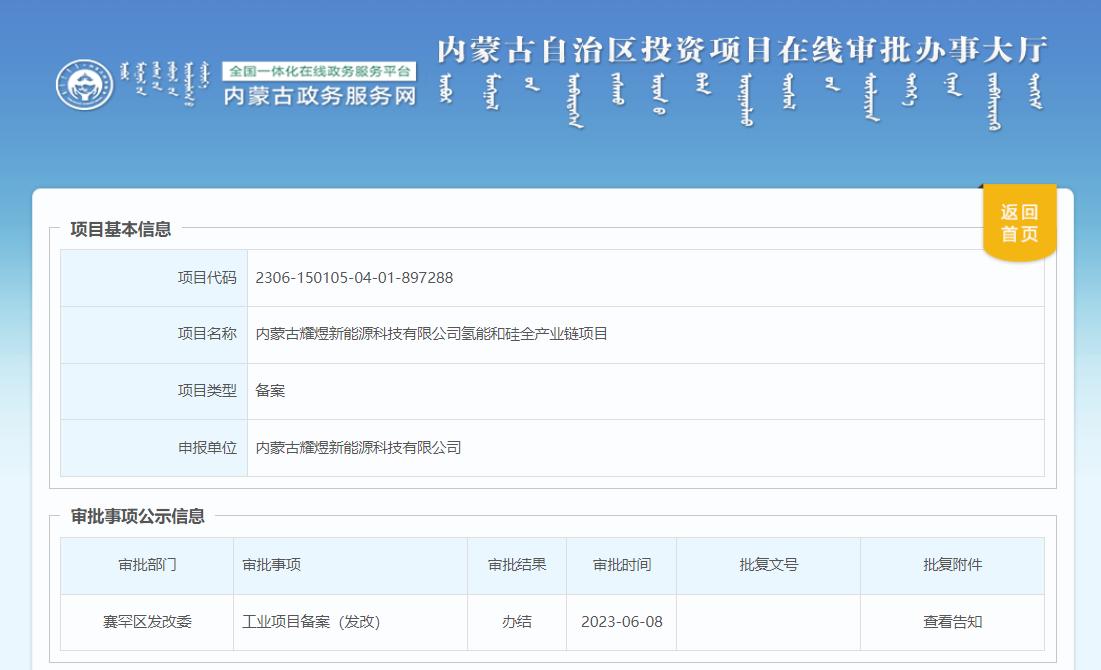This screenshot has height=670, width=1101.
Task: Select the 备案 project type cell
Action: 270,391
